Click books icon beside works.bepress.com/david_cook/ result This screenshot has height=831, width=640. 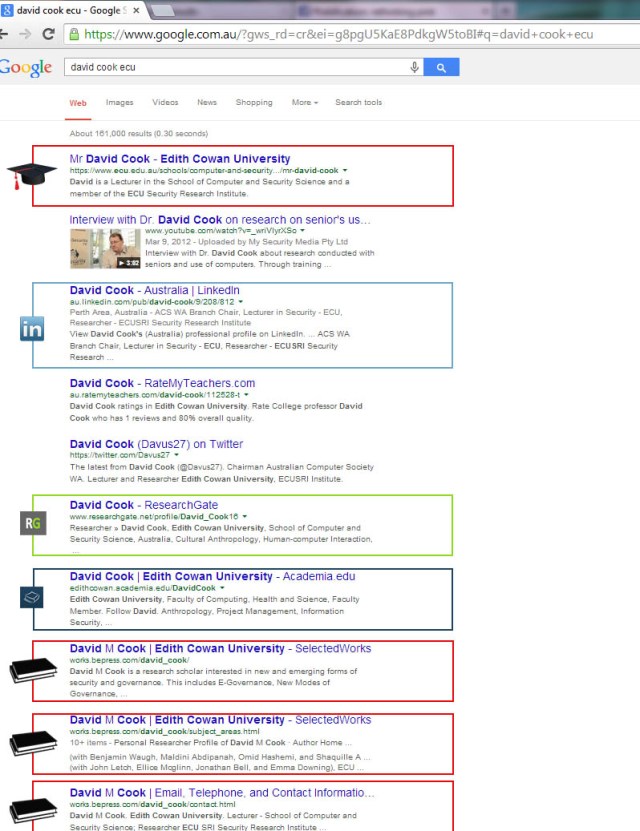(x=33, y=670)
